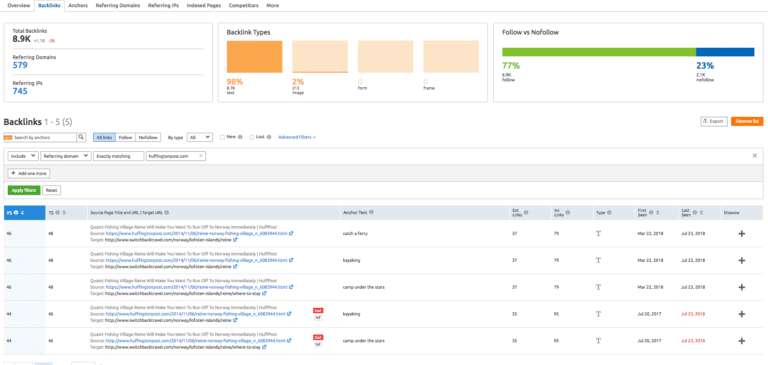Select the Nofollow link filter toggle
The image size is (768, 365).
[x=148, y=138]
